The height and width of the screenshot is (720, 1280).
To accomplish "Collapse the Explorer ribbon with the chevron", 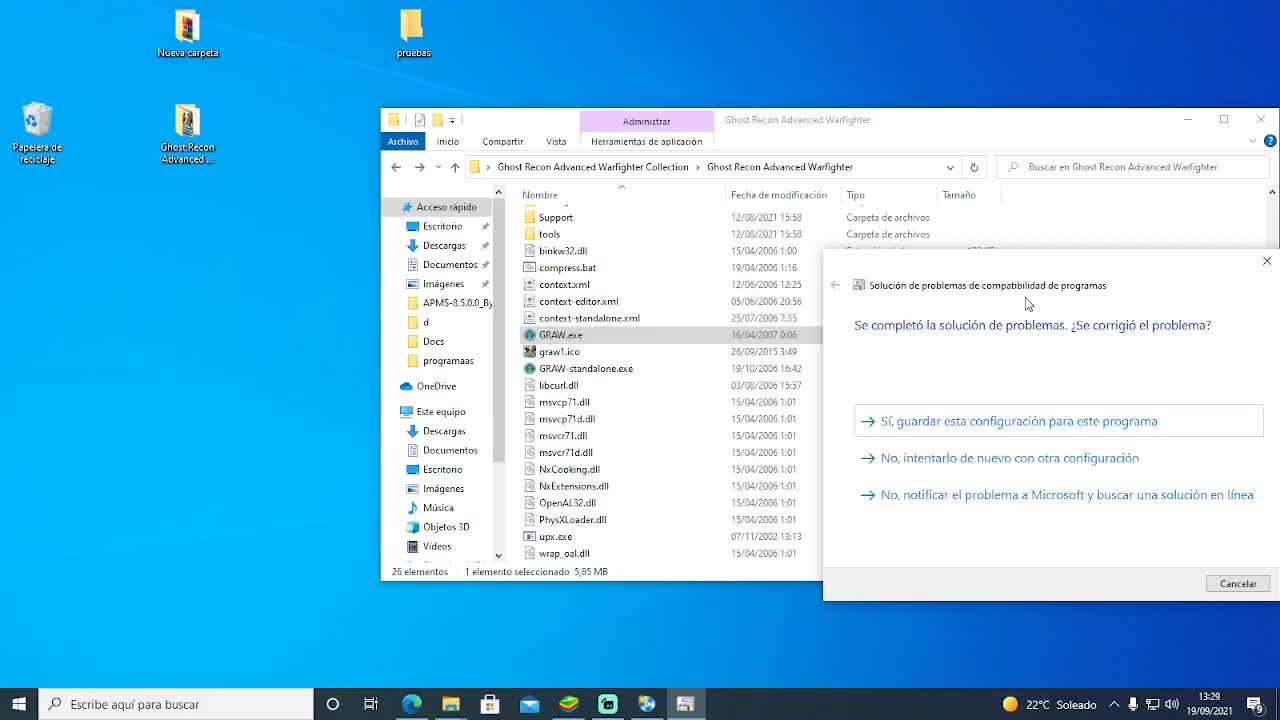I will click(x=1253, y=141).
